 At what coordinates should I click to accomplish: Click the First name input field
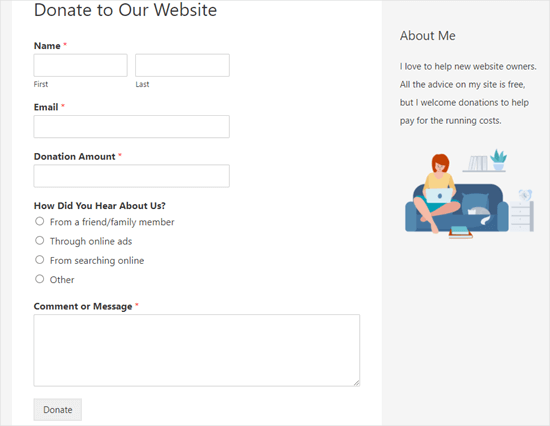(80, 65)
